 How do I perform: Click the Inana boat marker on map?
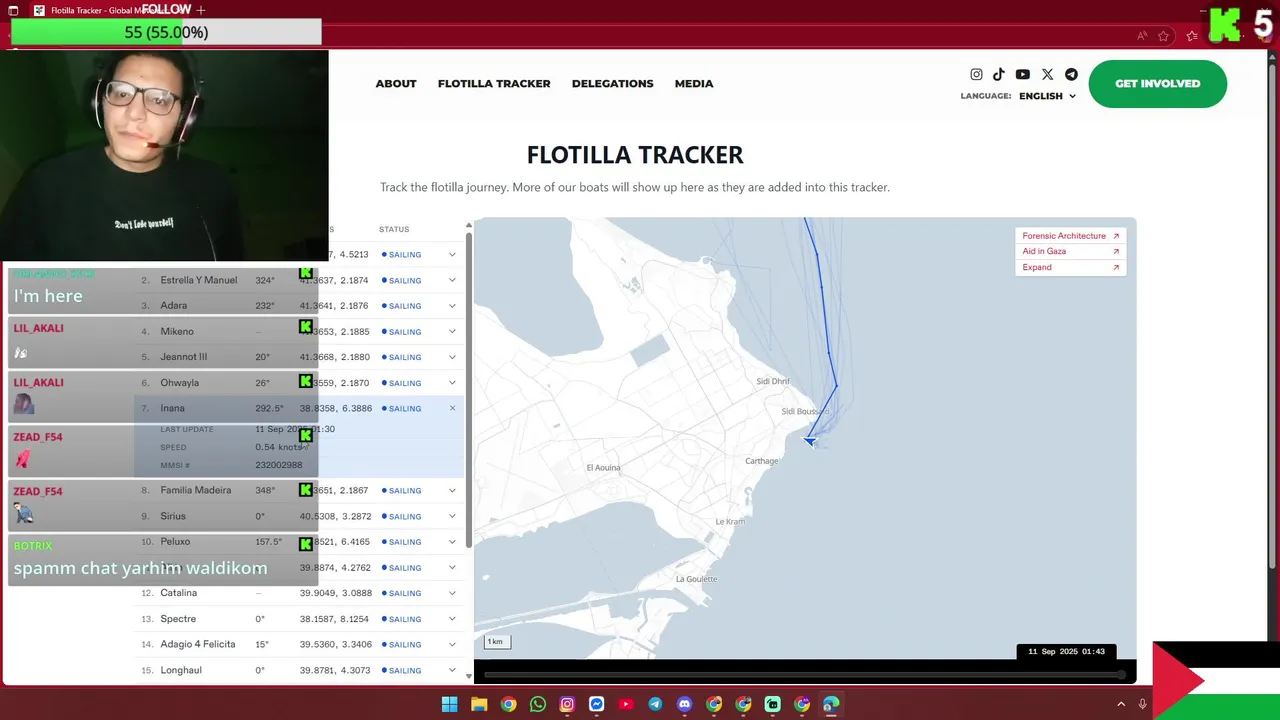(x=810, y=441)
